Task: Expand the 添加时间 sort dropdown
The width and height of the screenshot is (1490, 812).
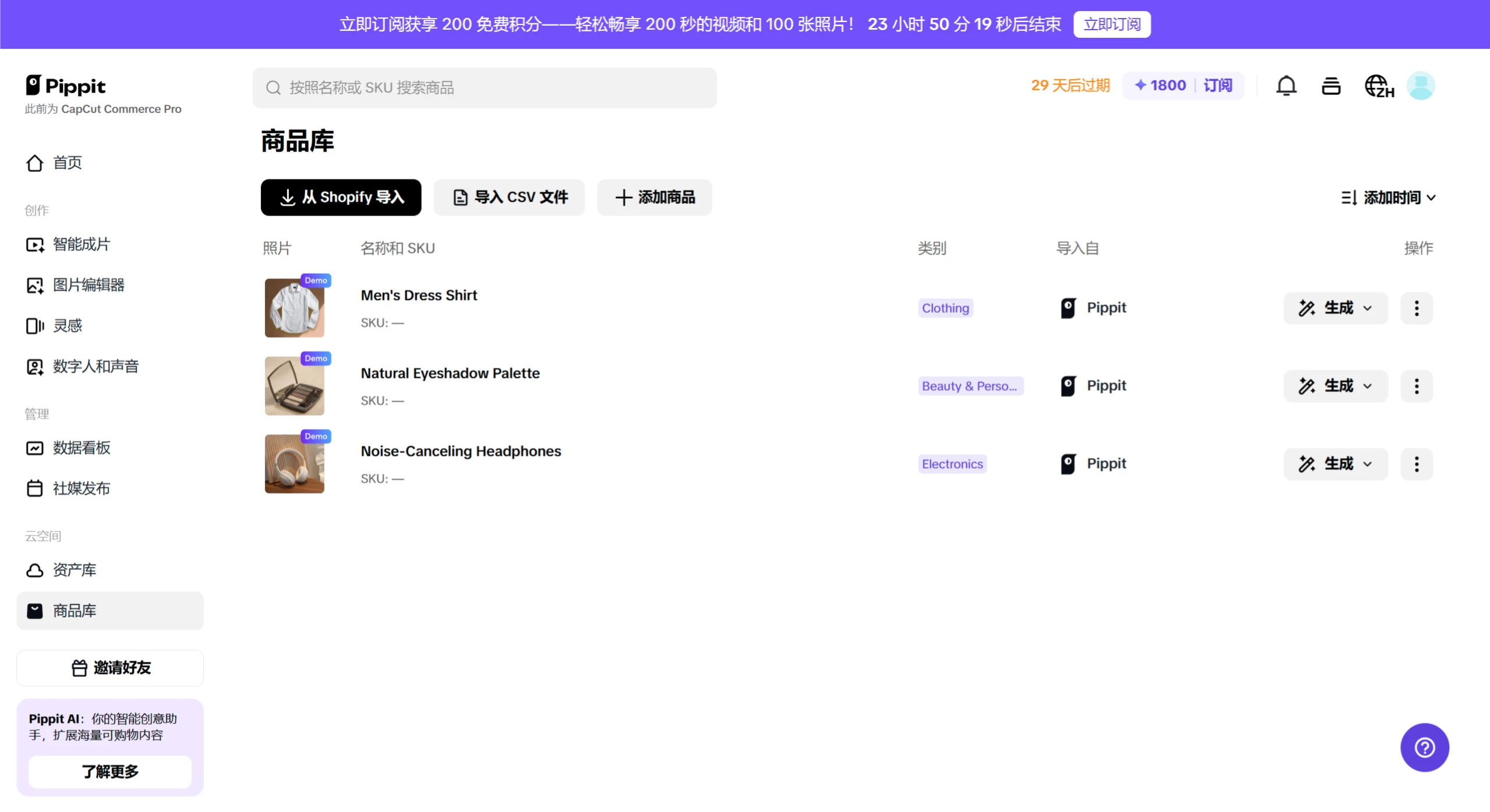Action: pos(1389,198)
